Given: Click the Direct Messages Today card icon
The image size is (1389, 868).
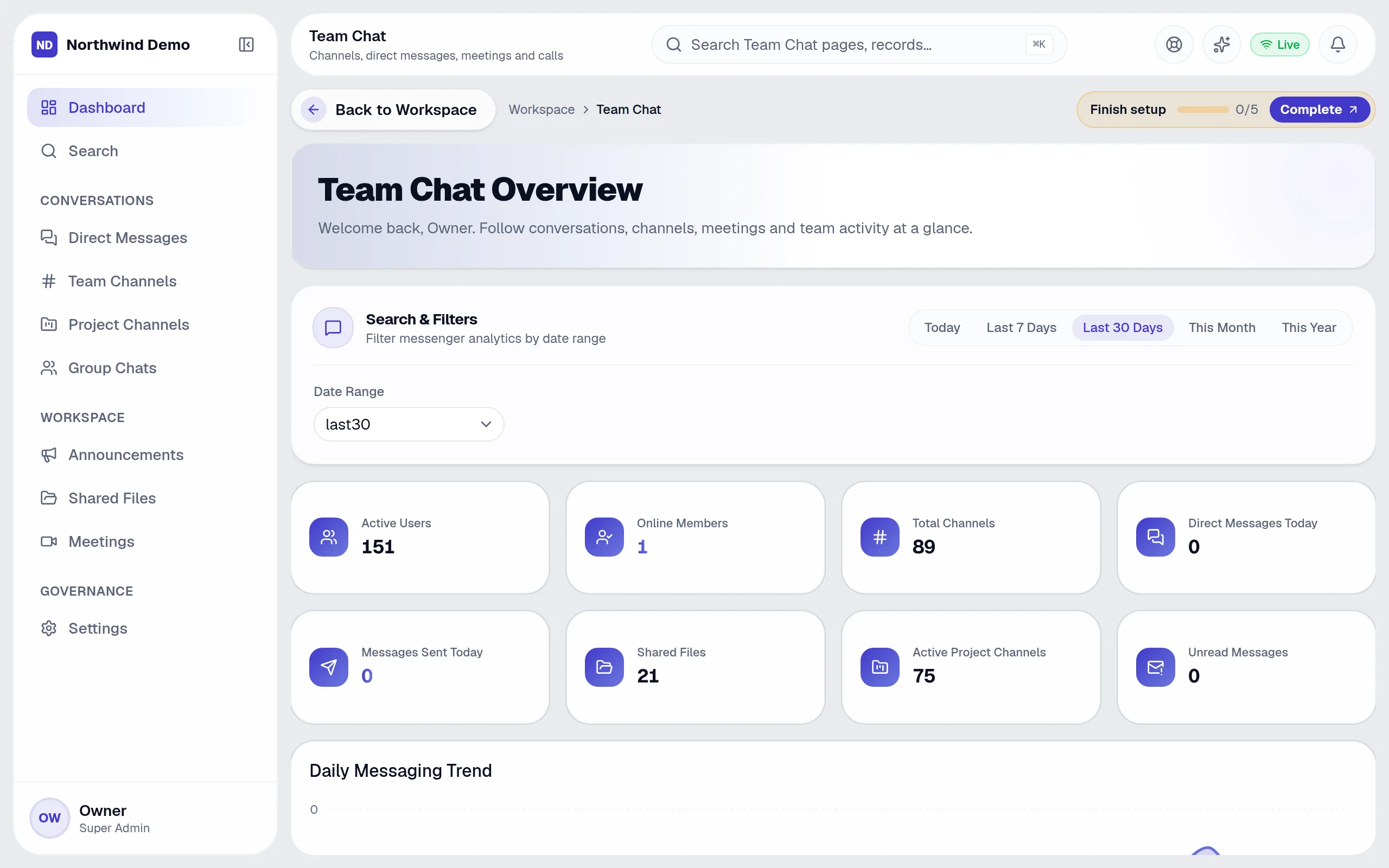Looking at the screenshot, I should 1155,537.
